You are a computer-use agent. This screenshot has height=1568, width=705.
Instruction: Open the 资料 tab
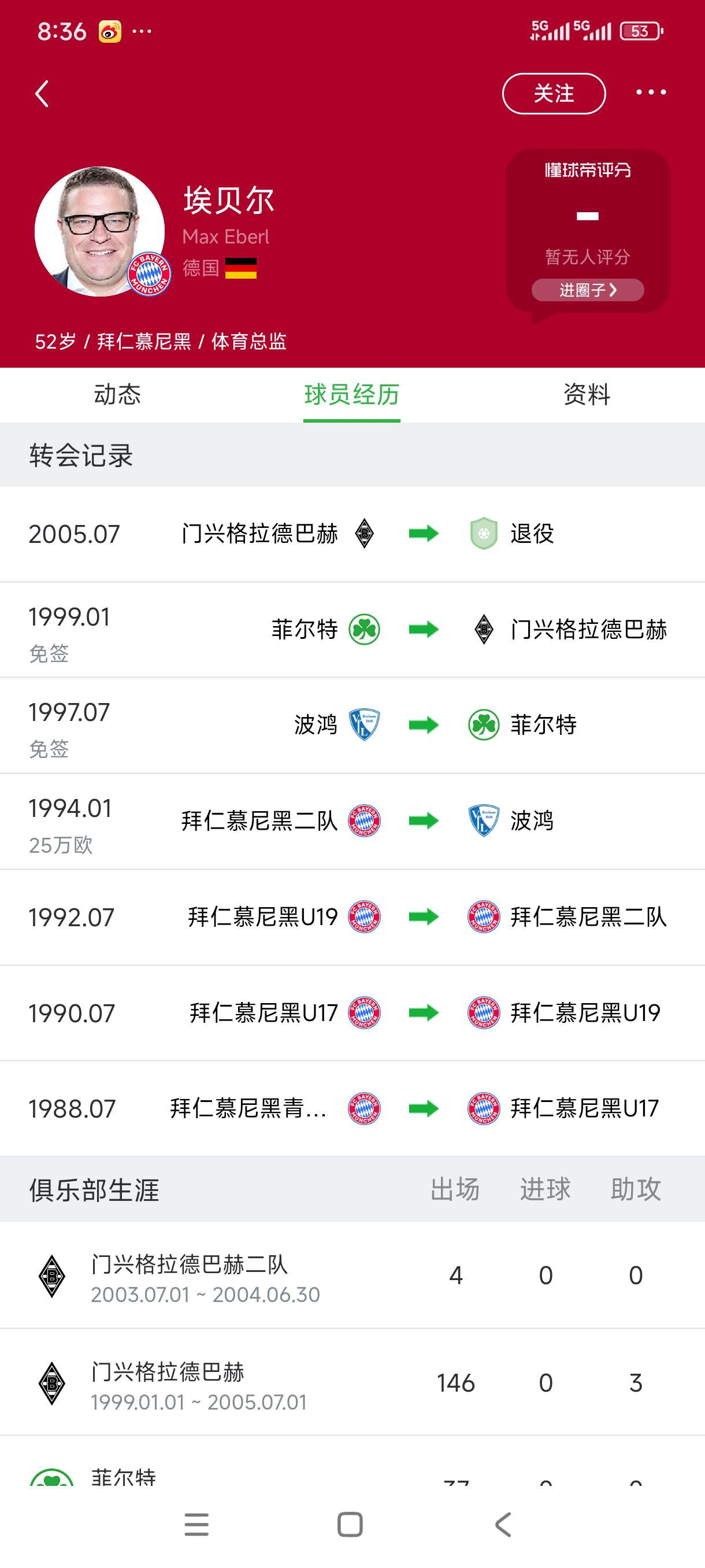(x=587, y=394)
